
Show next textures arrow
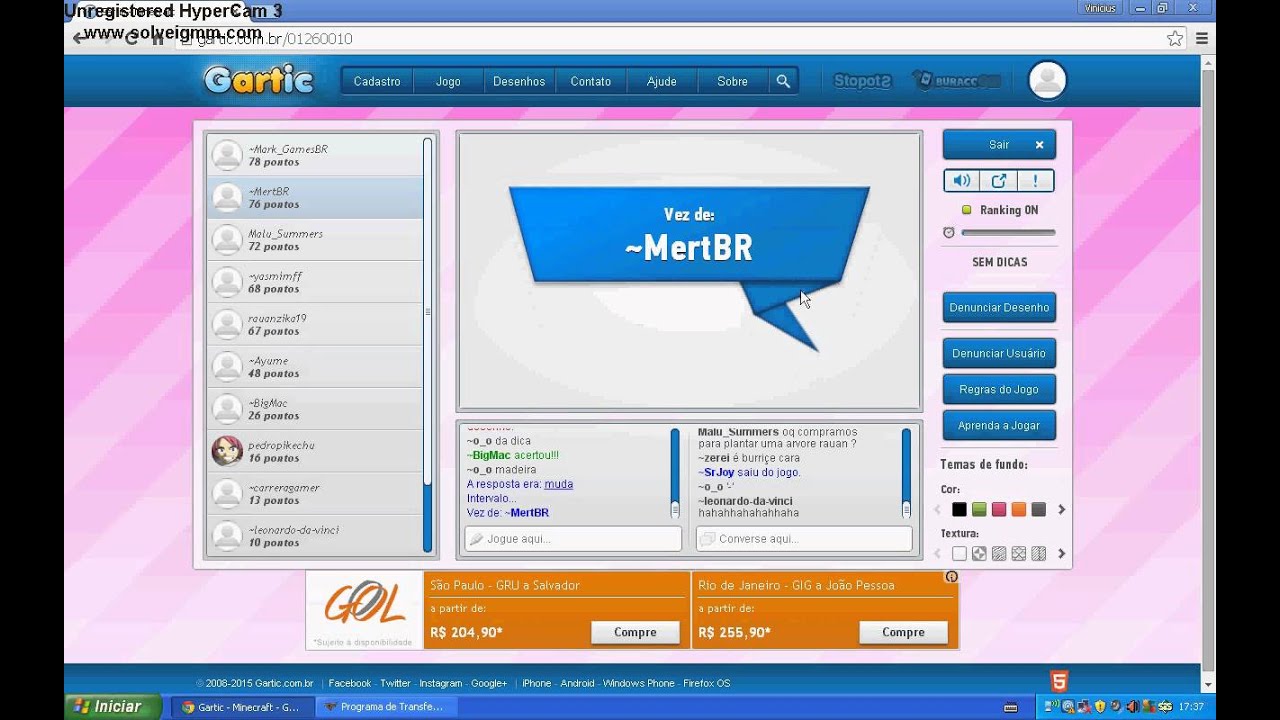(x=1061, y=554)
